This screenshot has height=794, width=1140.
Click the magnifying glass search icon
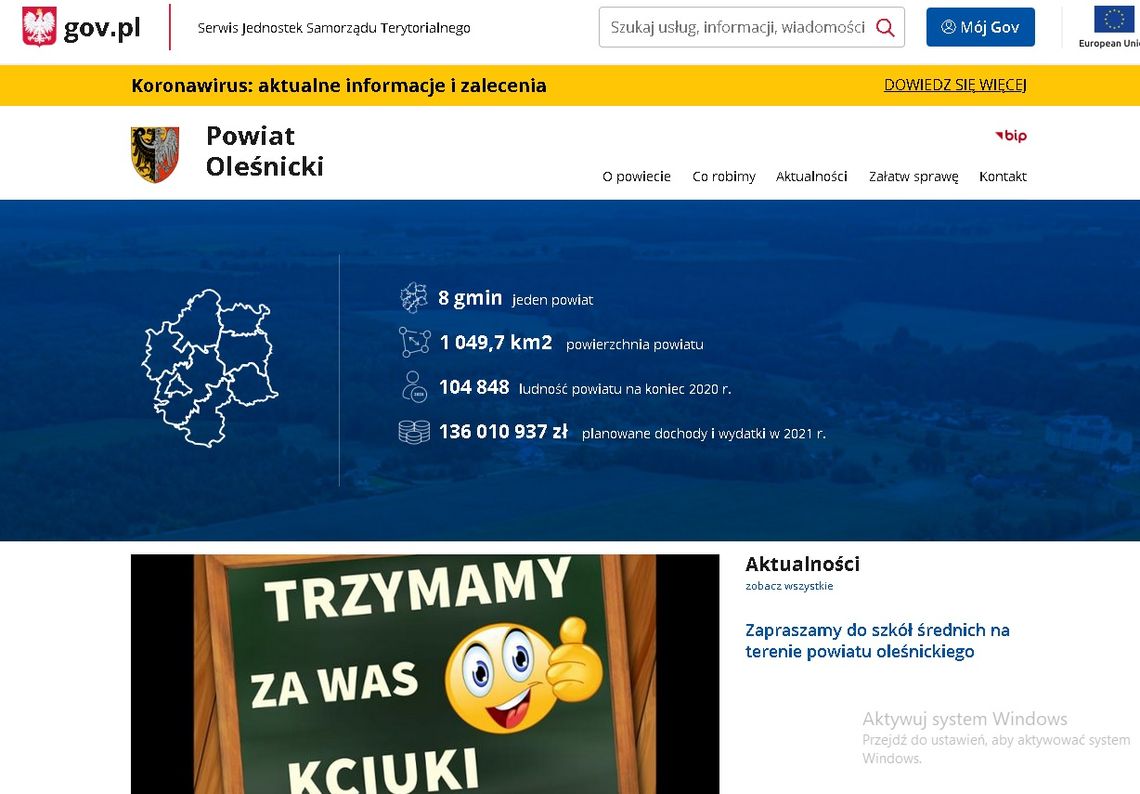884,28
